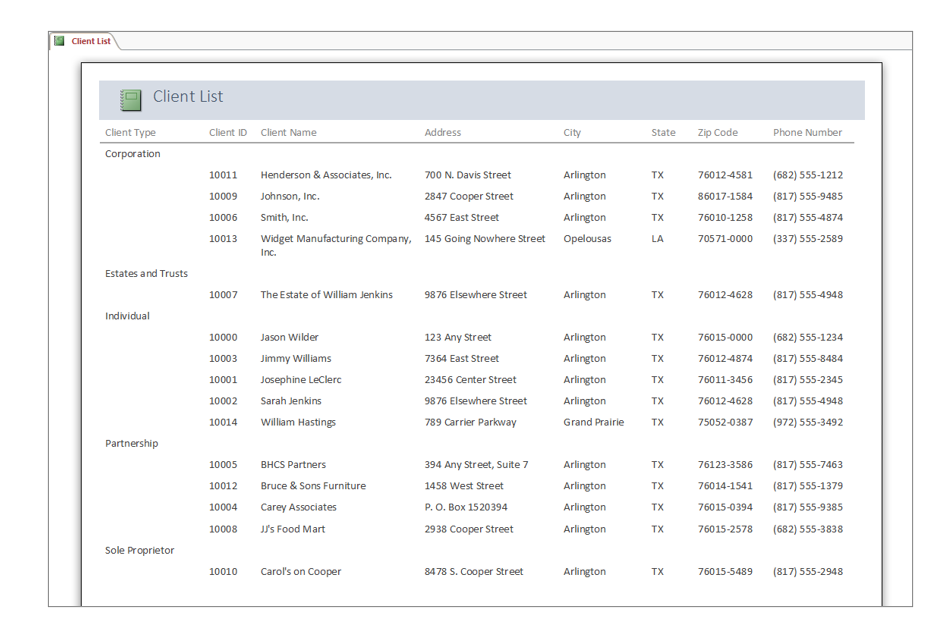
Task: Click the notebook icon beside Client List title
Action: click(130, 100)
